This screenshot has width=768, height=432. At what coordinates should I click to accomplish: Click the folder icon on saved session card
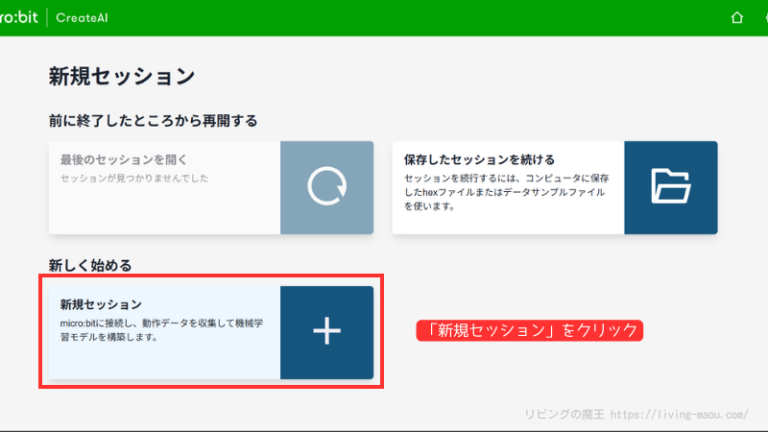pos(670,187)
